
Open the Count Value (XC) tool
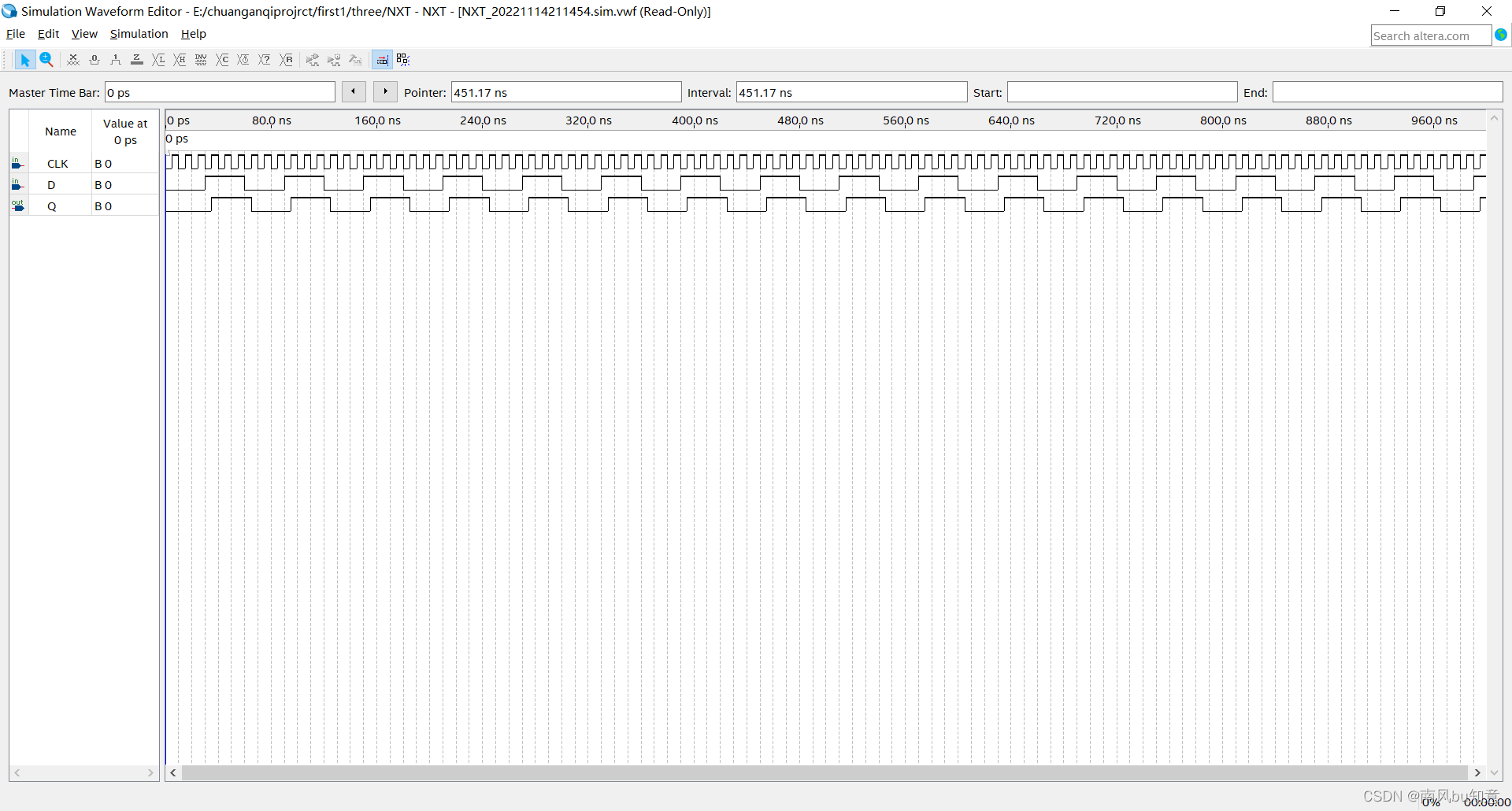coord(222,60)
